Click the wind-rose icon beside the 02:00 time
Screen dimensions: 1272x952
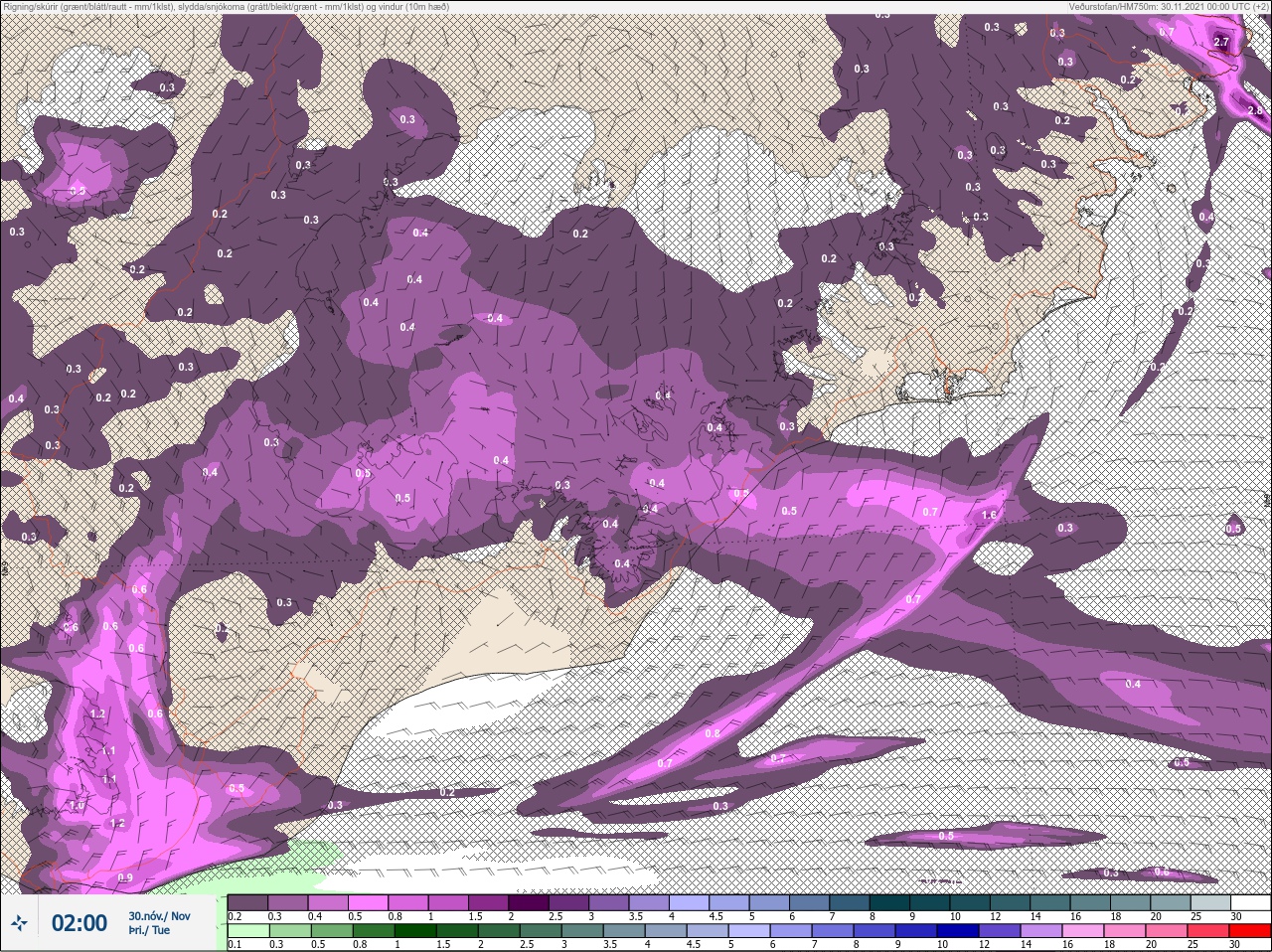click(19, 923)
